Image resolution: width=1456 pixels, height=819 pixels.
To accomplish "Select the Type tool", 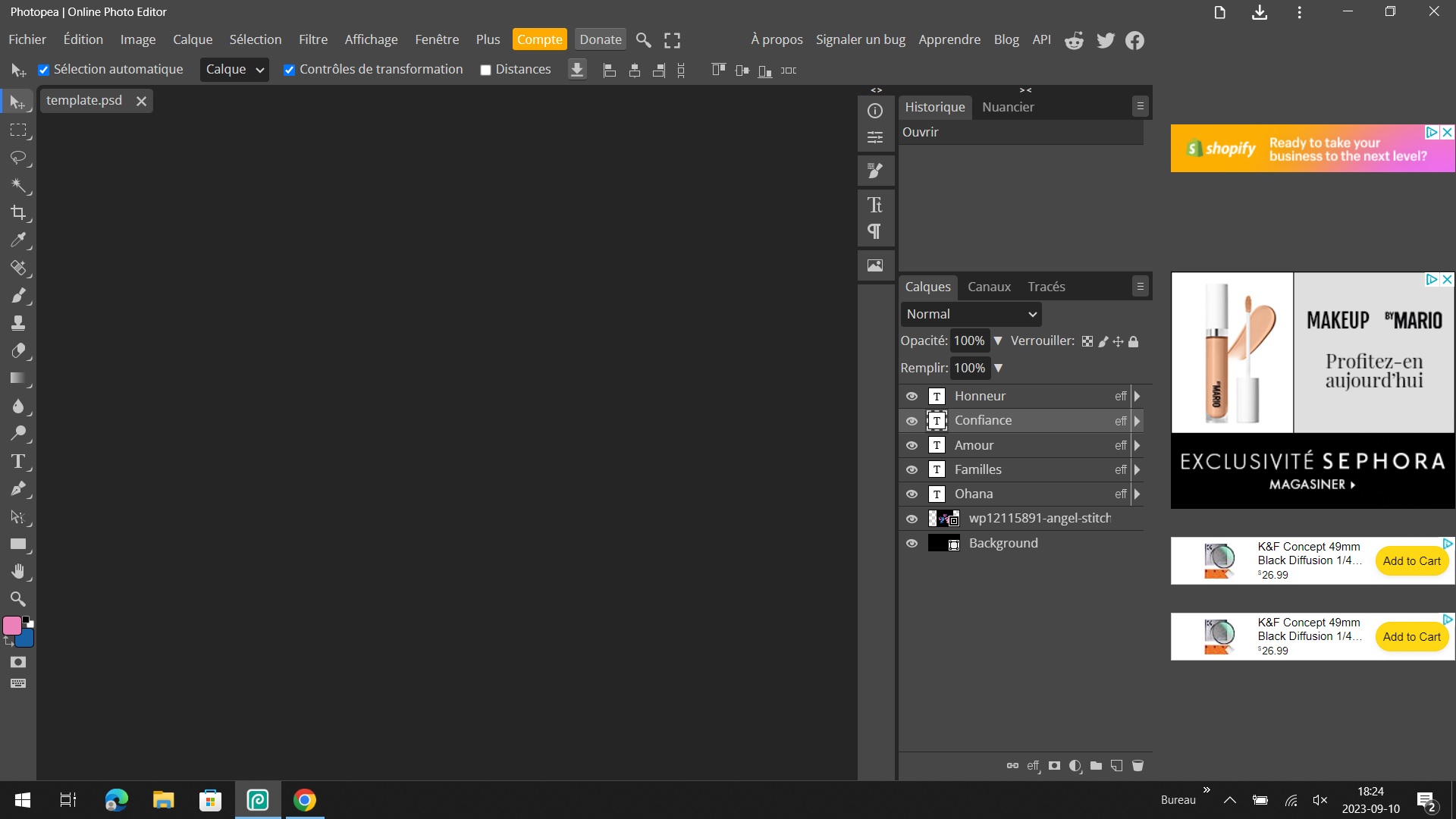I will click(x=19, y=462).
